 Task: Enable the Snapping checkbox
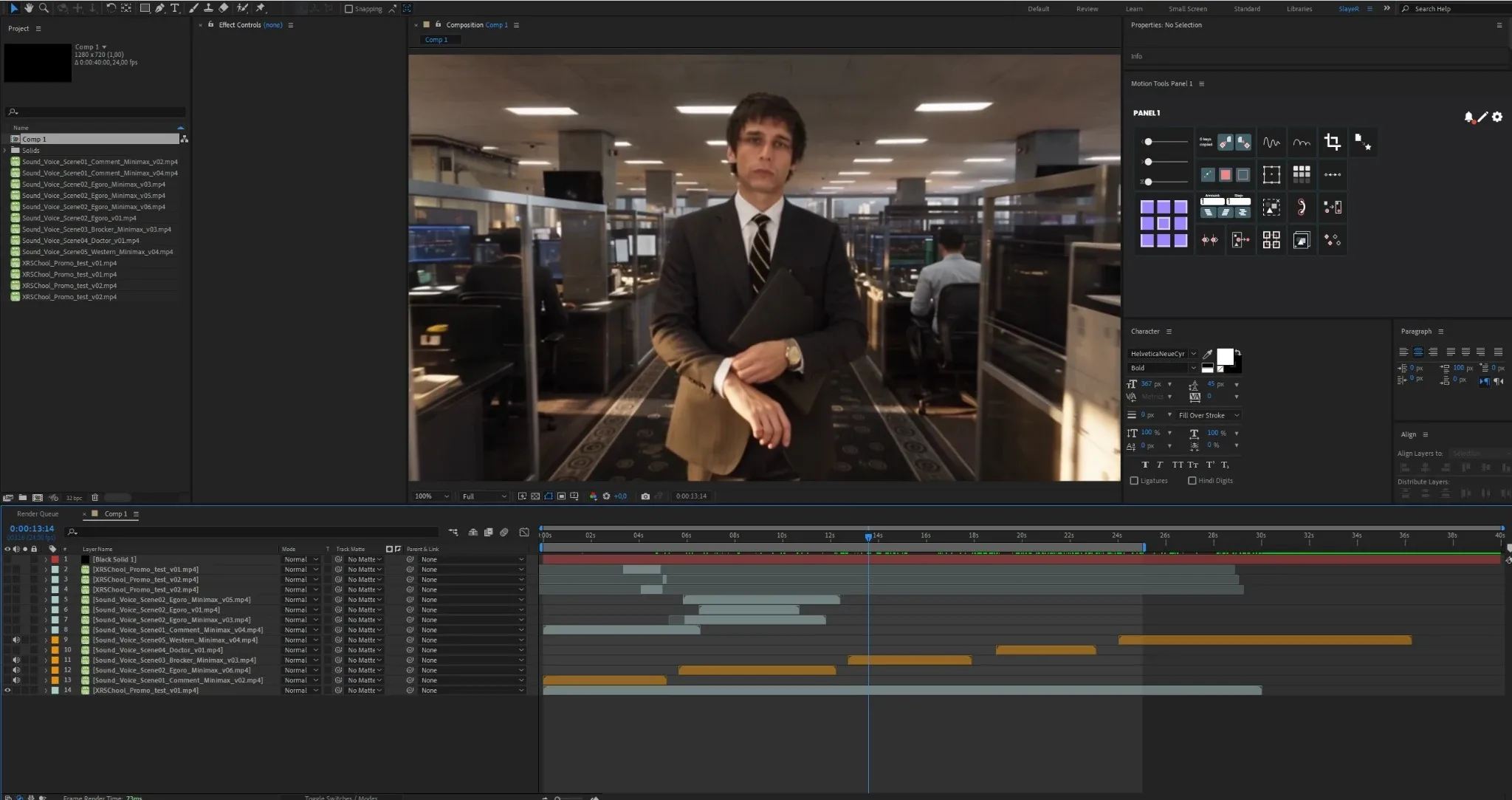point(348,9)
